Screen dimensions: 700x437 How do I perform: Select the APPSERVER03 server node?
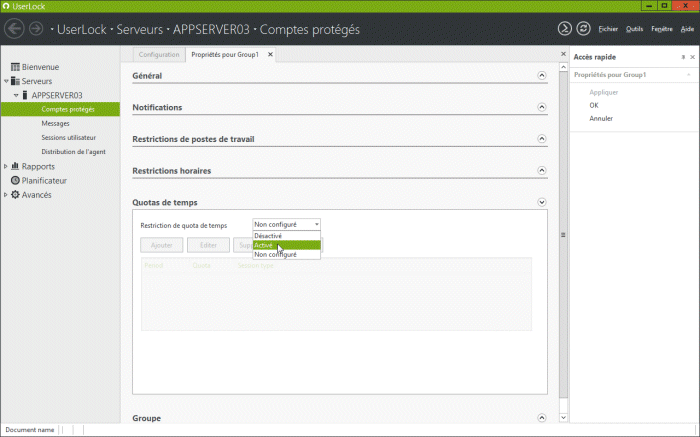(57, 96)
